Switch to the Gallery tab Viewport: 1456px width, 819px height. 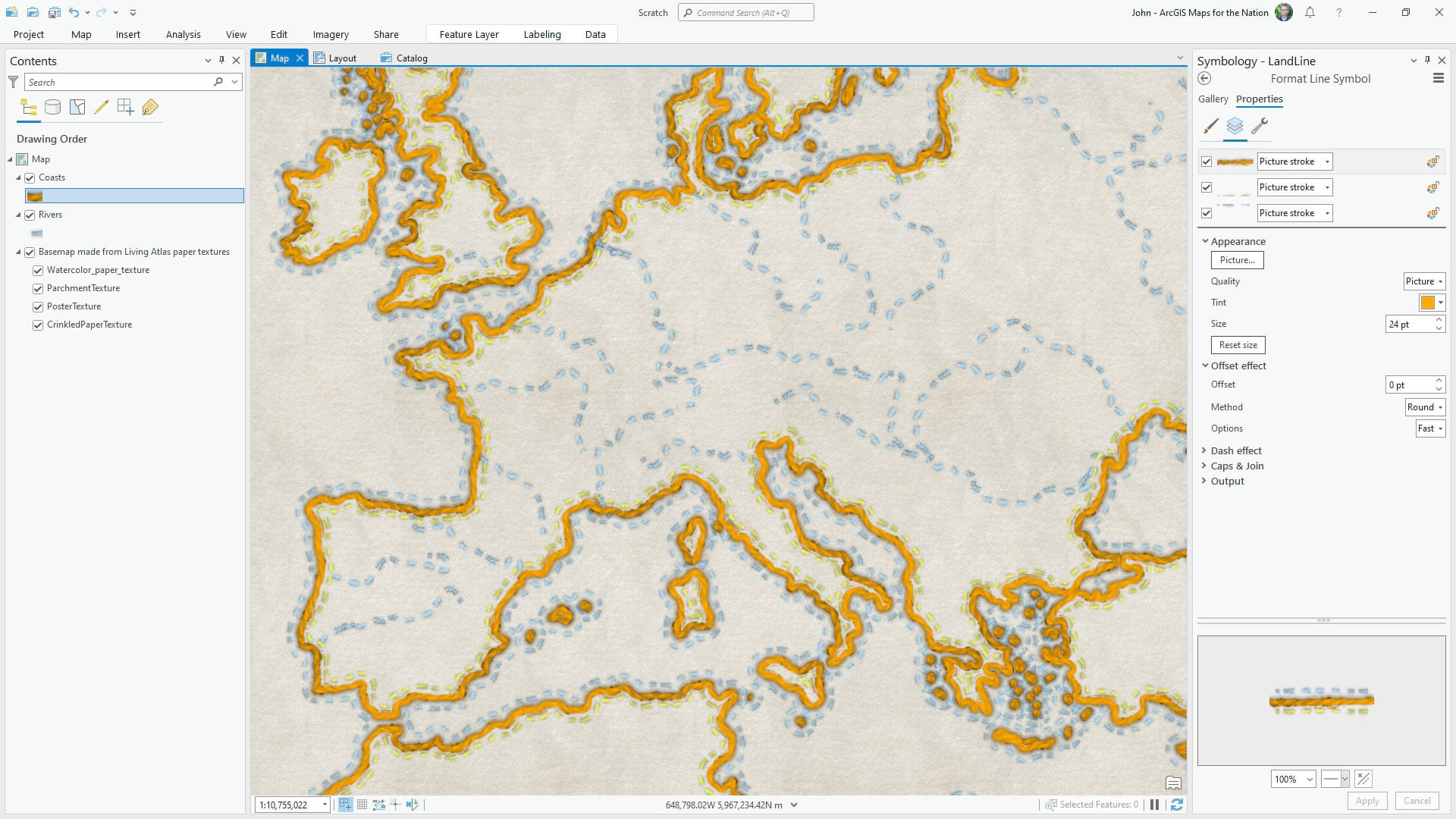pyautogui.click(x=1213, y=99)
